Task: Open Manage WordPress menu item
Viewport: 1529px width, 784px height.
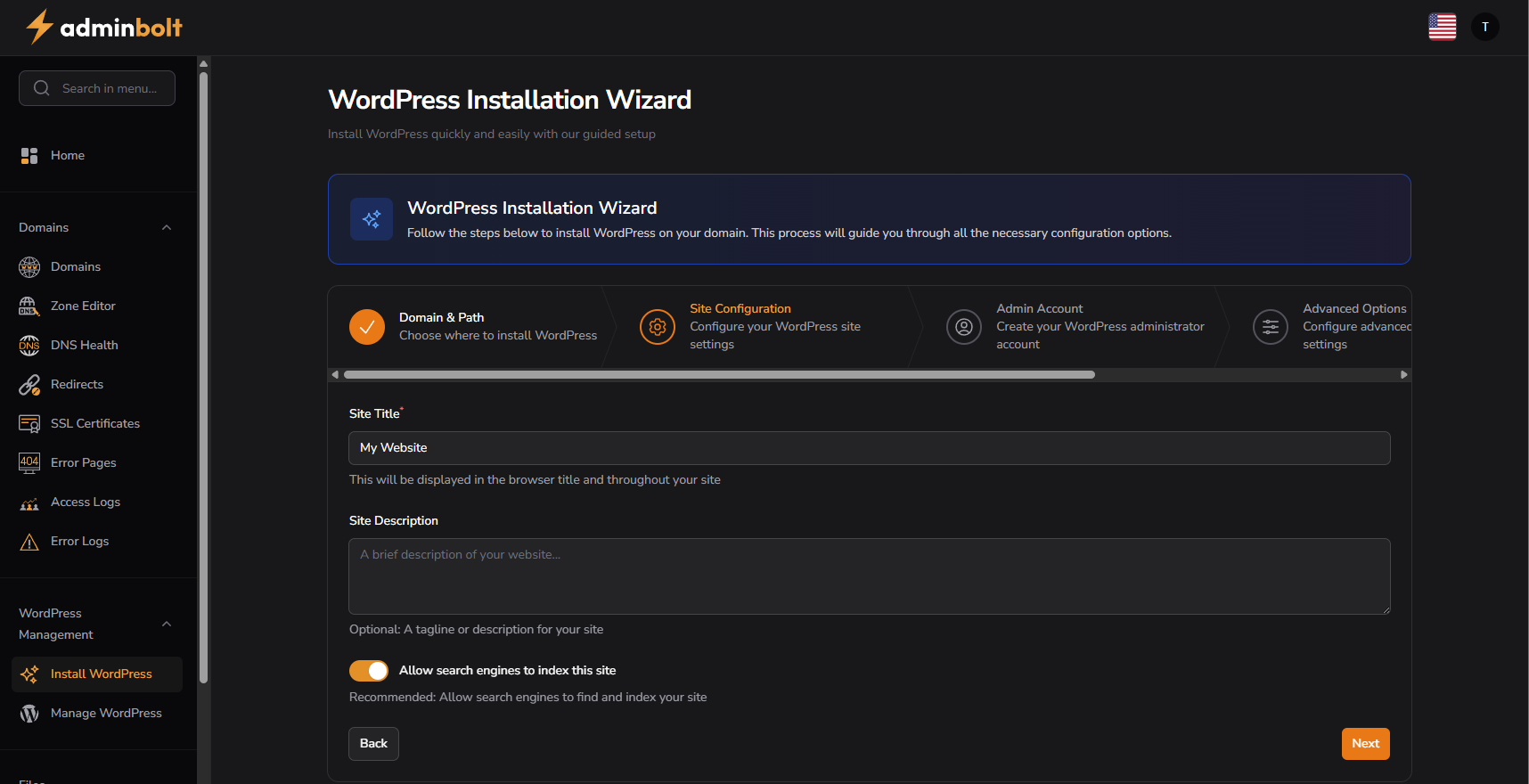Action: pos(97,714)
